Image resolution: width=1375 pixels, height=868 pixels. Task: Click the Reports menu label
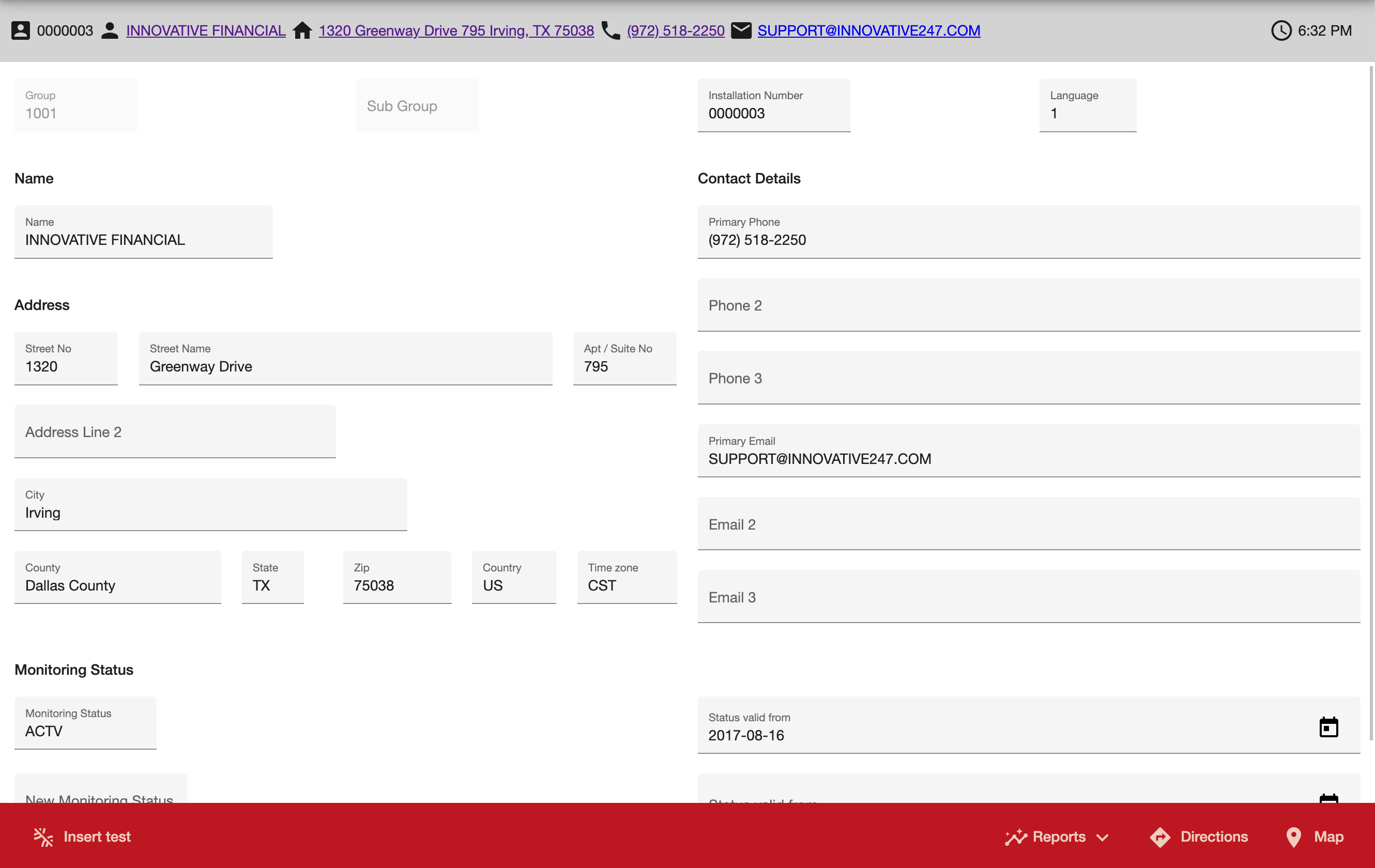point(1059,836)
